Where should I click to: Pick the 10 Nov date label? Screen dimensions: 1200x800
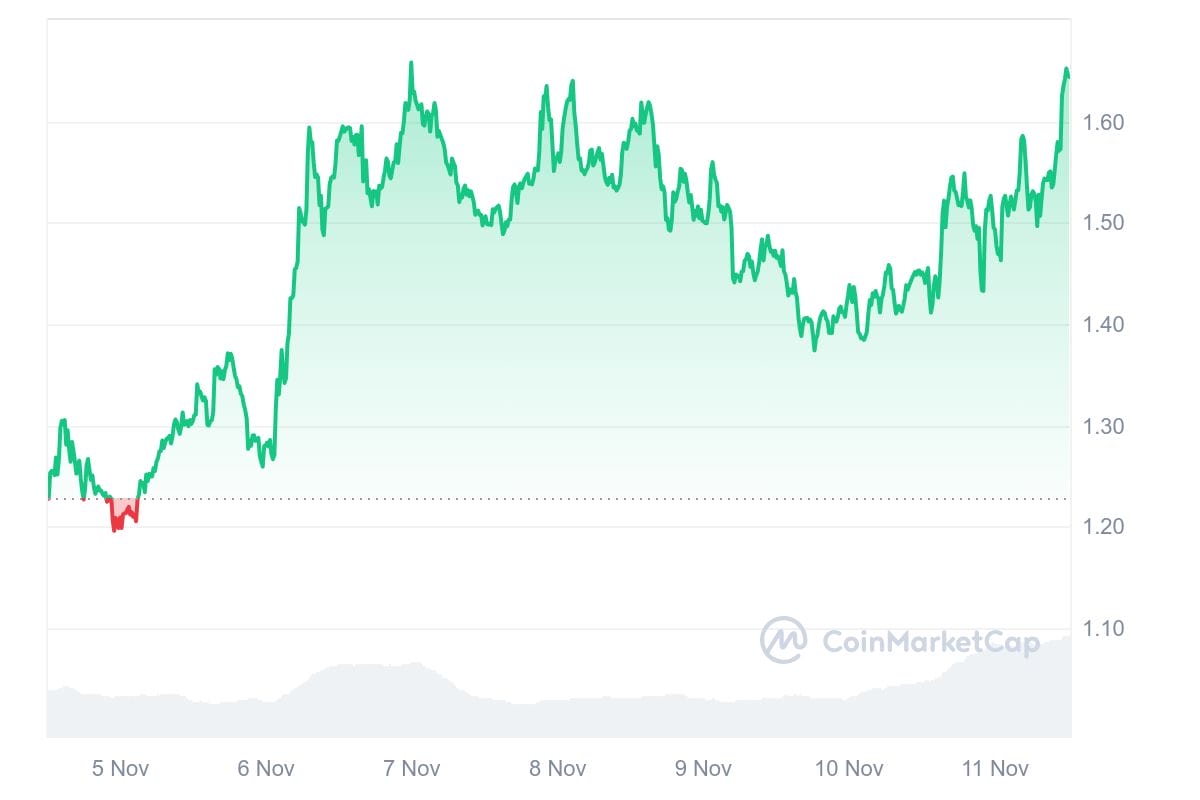coord(849,768)
